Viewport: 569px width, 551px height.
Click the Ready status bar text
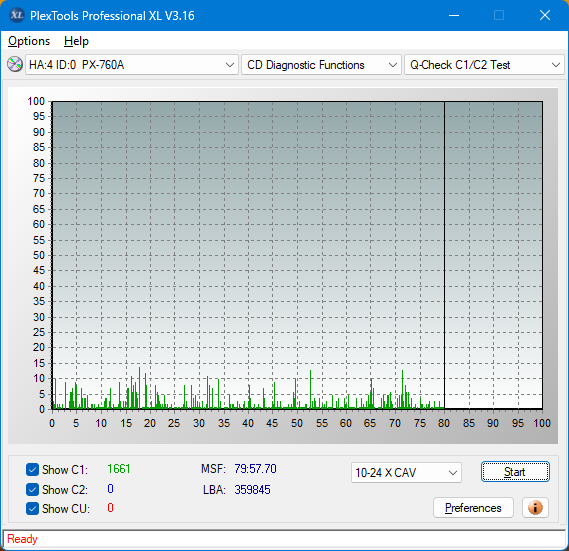22,539
